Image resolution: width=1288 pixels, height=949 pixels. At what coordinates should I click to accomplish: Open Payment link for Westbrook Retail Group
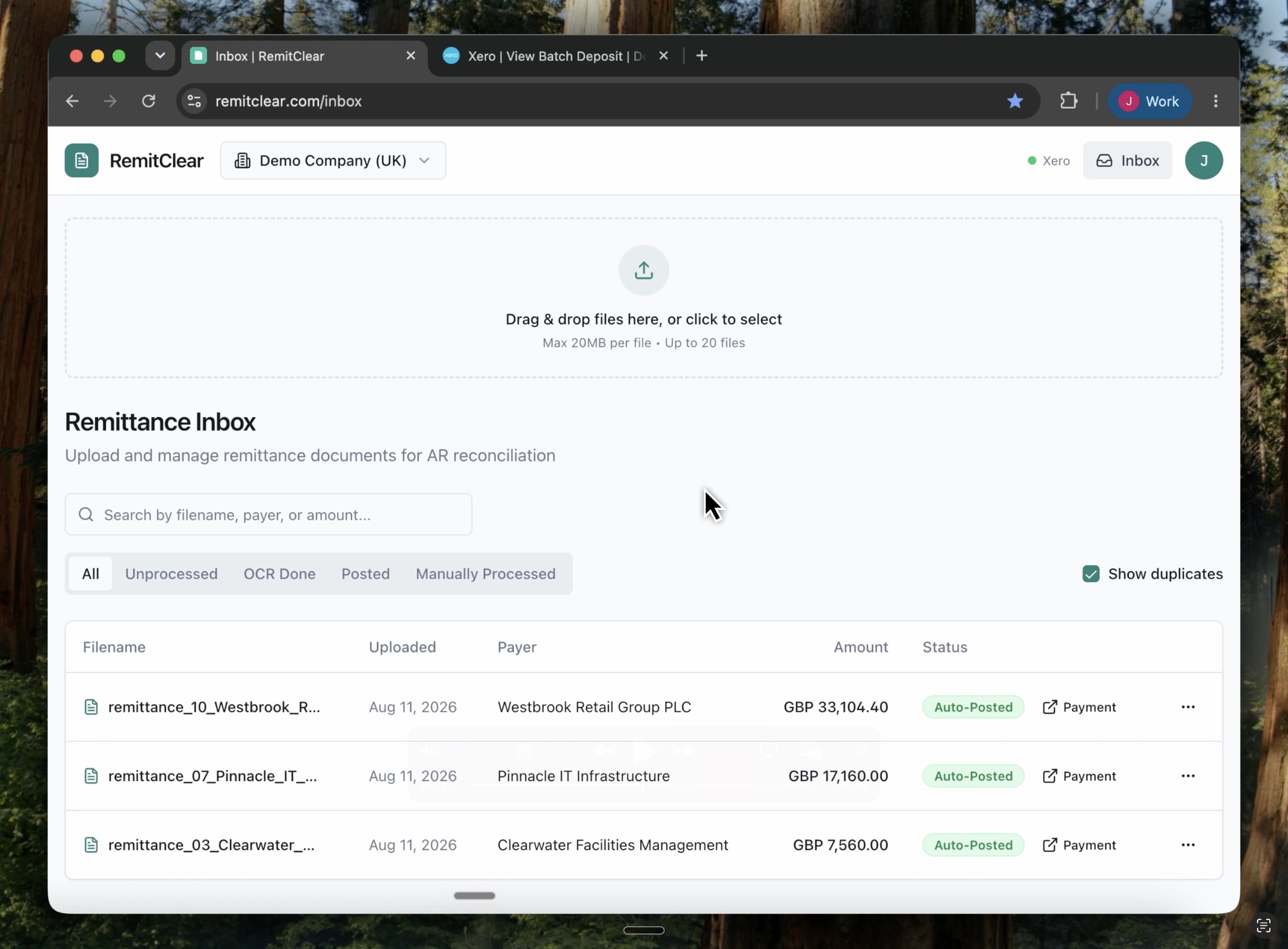click(x=1079, y=707)
